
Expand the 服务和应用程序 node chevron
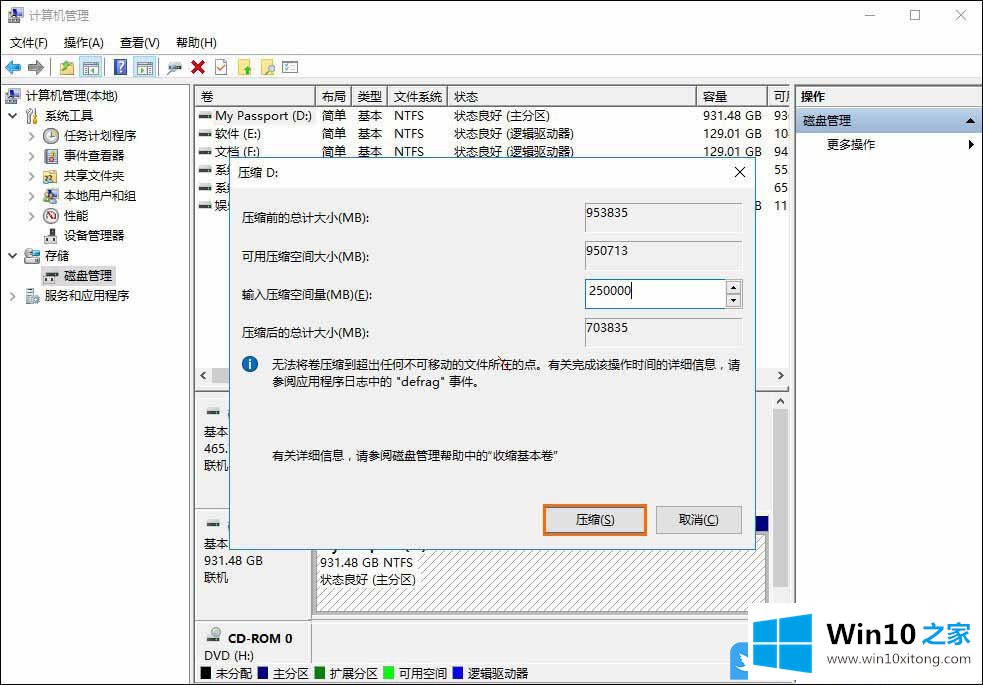13,296
